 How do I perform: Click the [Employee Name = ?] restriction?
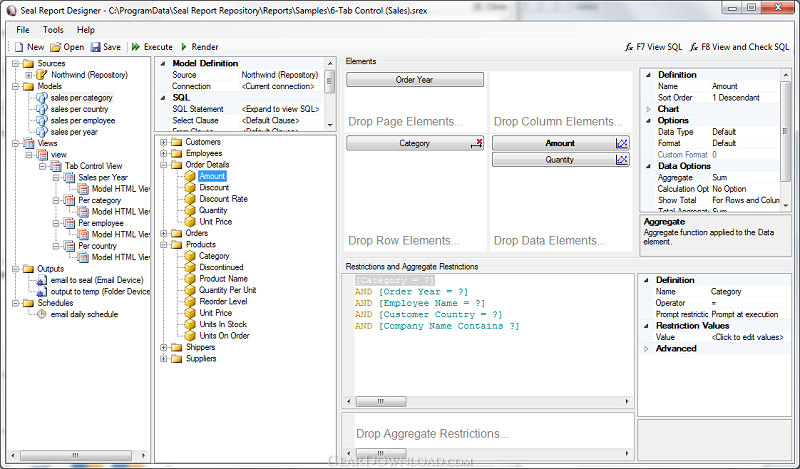coord(432,303)
